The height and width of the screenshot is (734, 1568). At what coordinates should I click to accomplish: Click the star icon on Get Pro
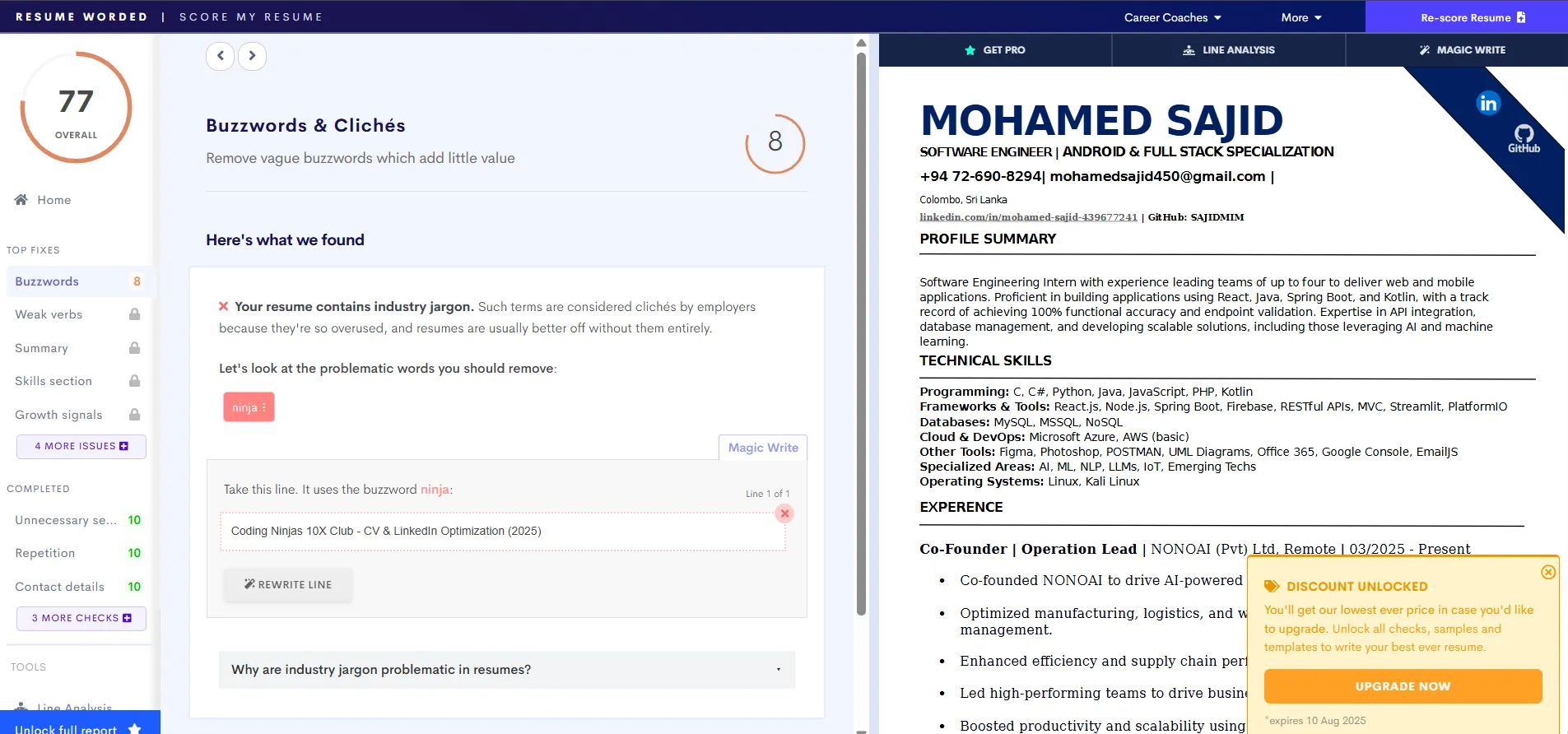point(970,50)
